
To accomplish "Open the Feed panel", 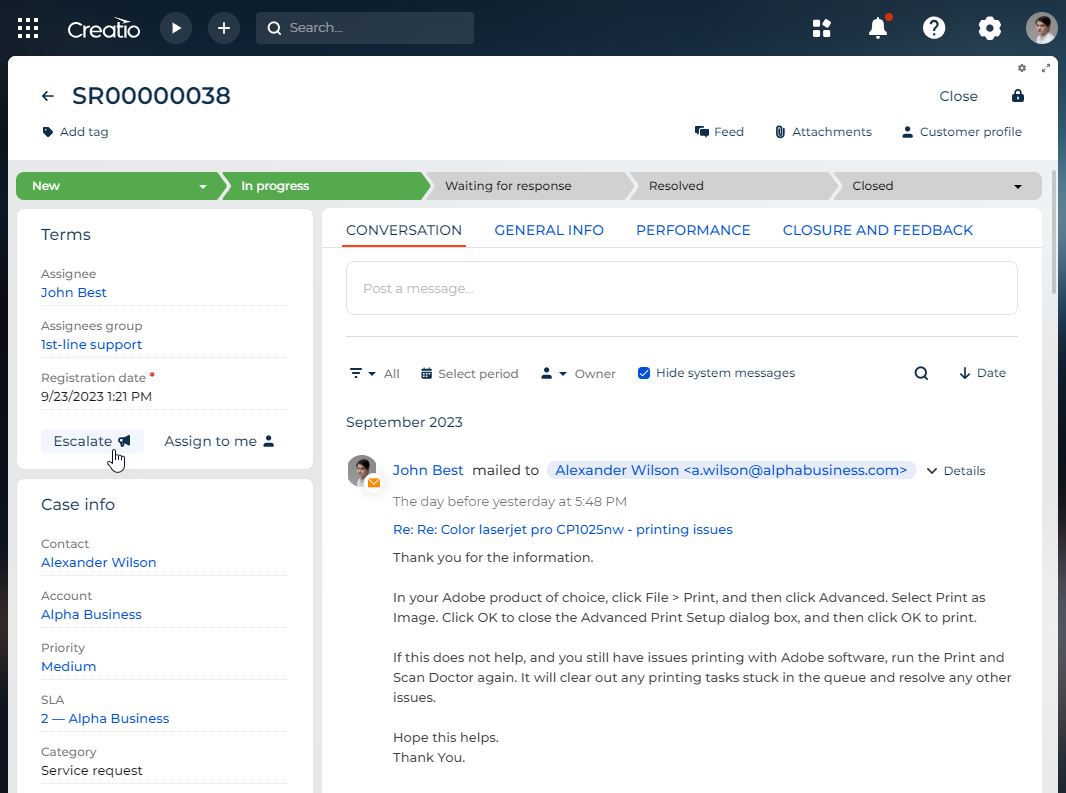I will coord(719,132).
